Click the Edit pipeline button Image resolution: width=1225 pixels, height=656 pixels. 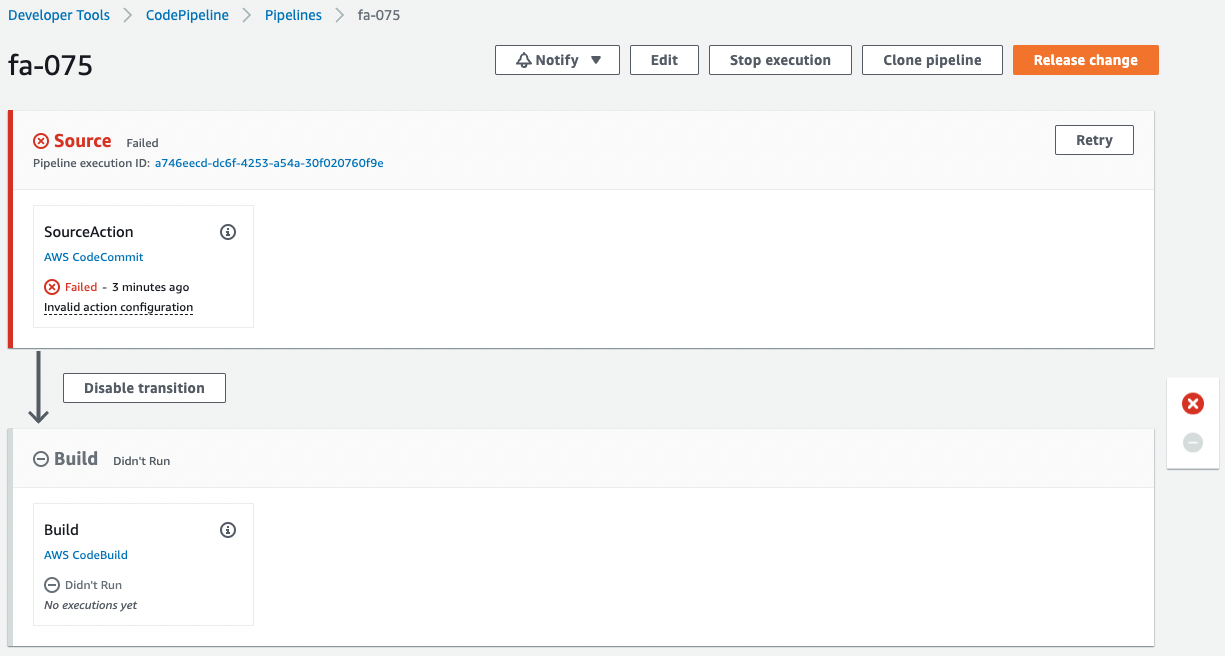click(664, 60)
